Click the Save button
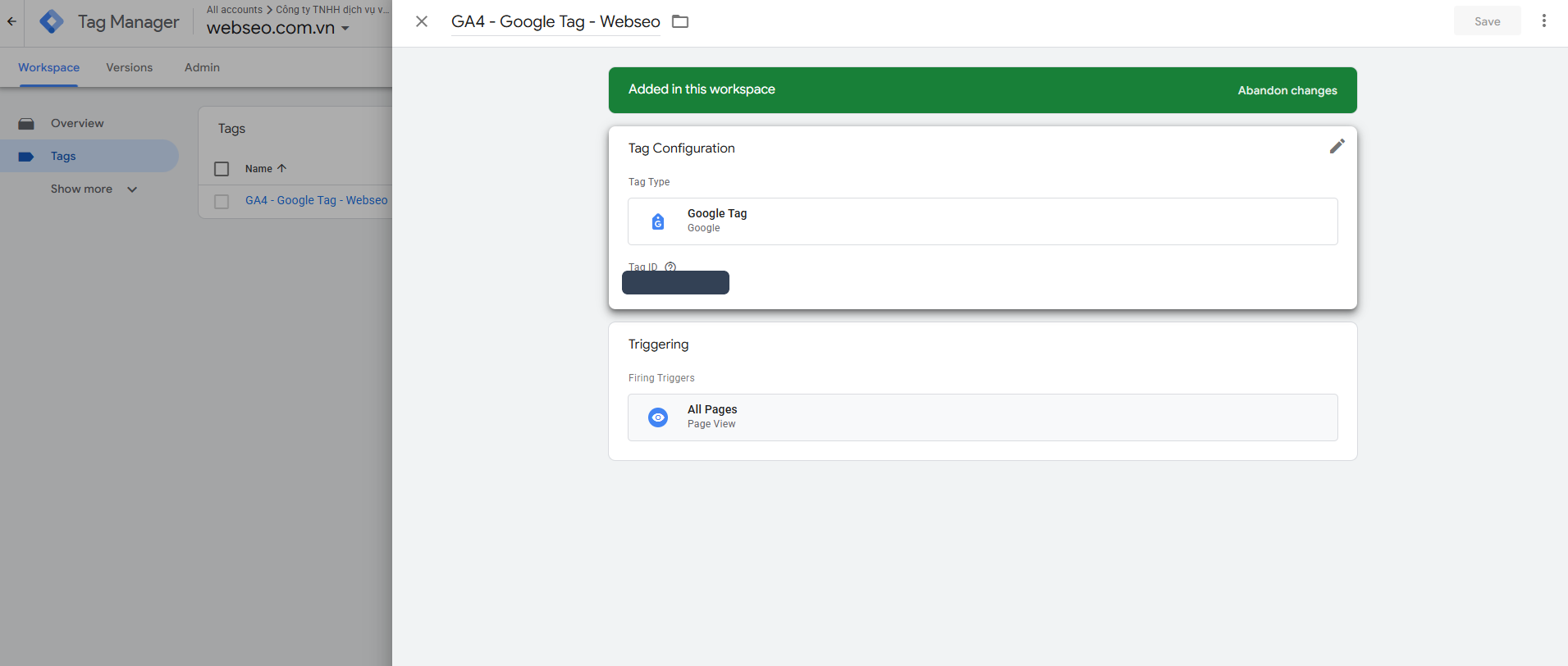Viewport: 1568px width, 666px height. (1487, 21)
